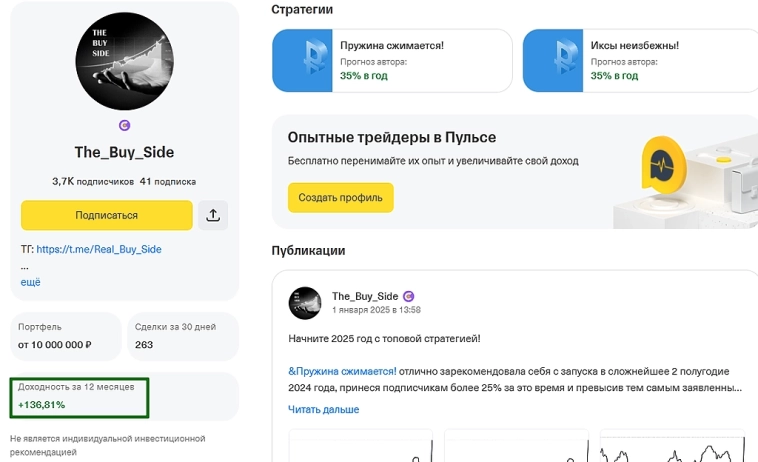Click the share profile icon button
This screenshot has height=462, width=758.
(214, 215)
